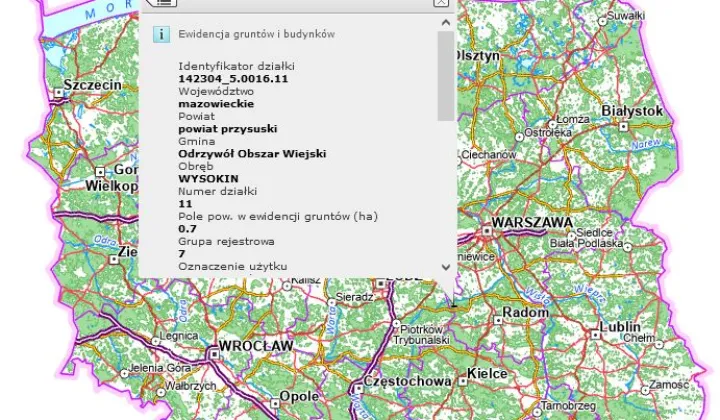The image size is (720, 420).
Task: Click the Grupa rejestrowa value 7
Action: 182,253
